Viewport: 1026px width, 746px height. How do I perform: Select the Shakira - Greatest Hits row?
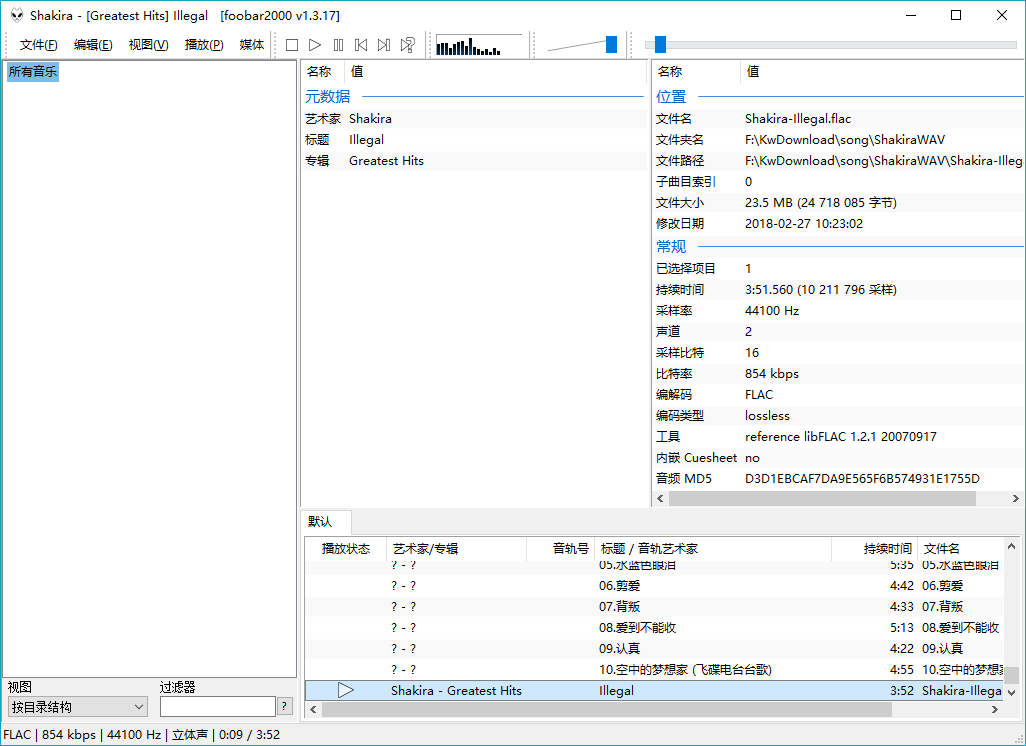(x=654, y=690)
